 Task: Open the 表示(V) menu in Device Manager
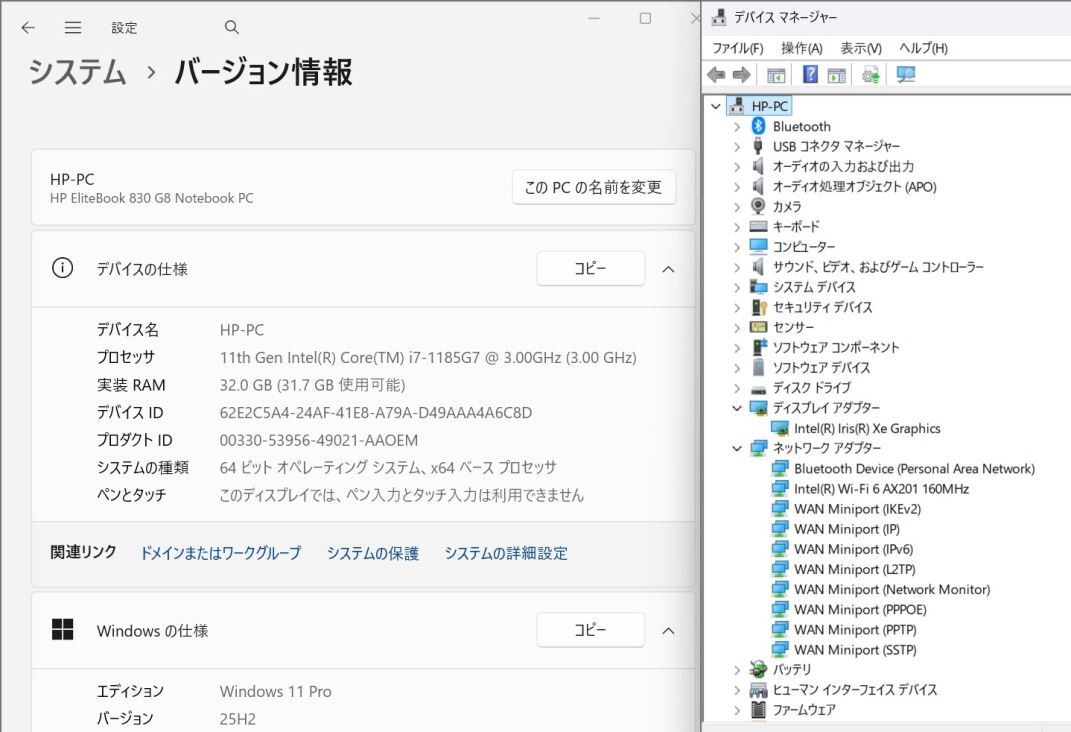(862, 48)
